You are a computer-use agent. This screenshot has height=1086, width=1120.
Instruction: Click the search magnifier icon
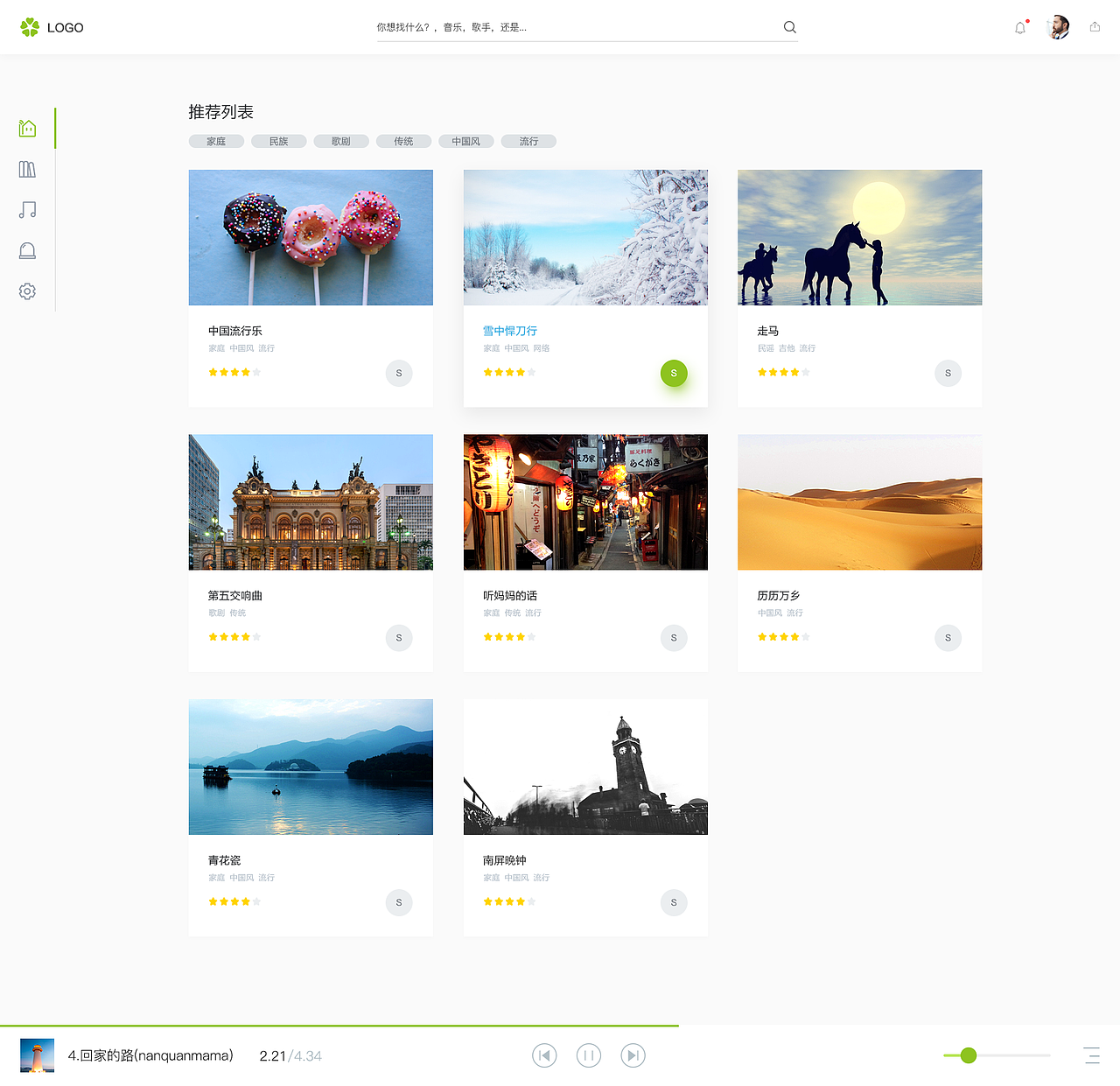tap(789, 27)
